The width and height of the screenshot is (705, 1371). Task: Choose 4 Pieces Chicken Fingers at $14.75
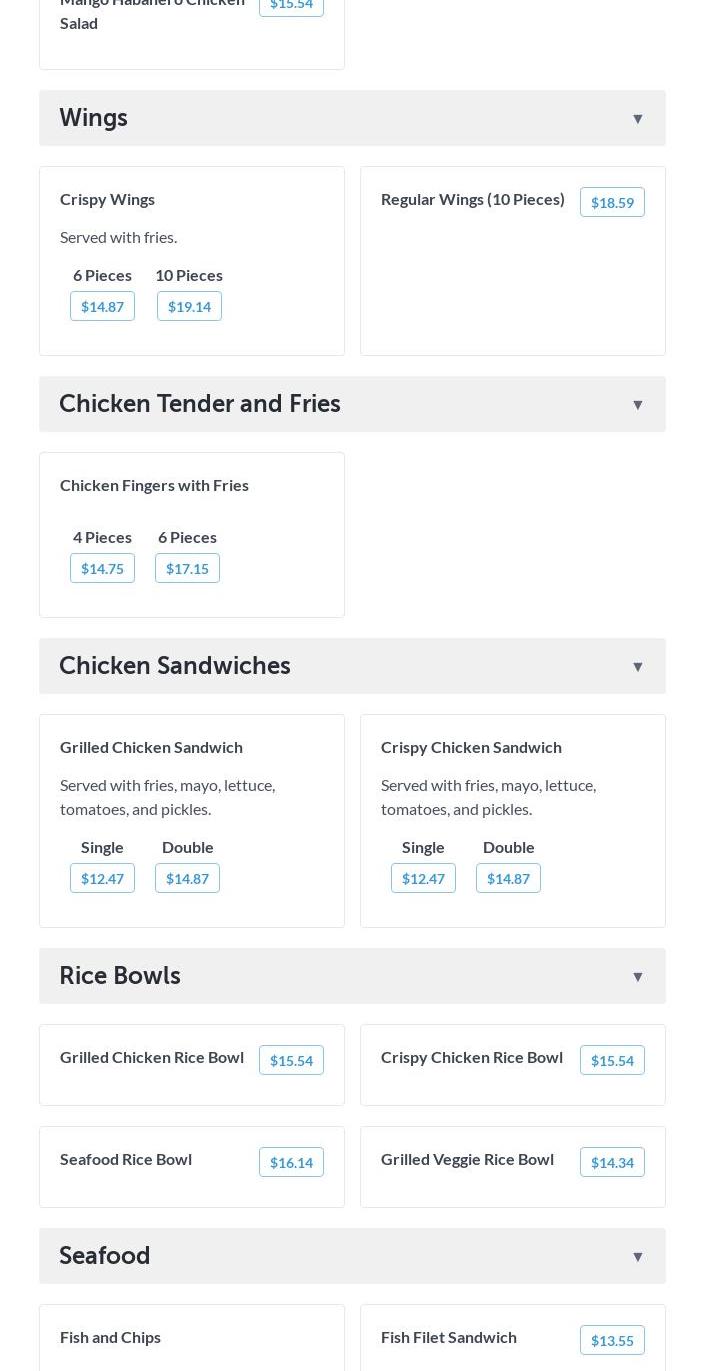point(102,568)
